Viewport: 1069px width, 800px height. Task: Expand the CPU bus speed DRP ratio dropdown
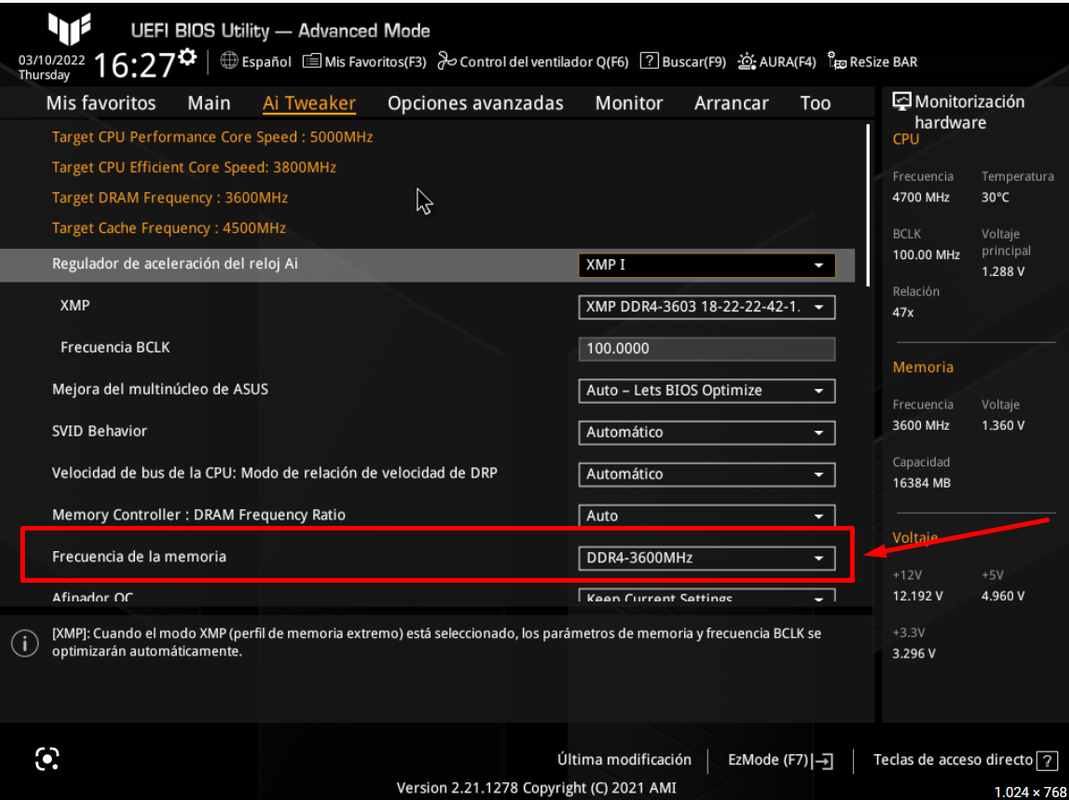[x=706, y=475]
